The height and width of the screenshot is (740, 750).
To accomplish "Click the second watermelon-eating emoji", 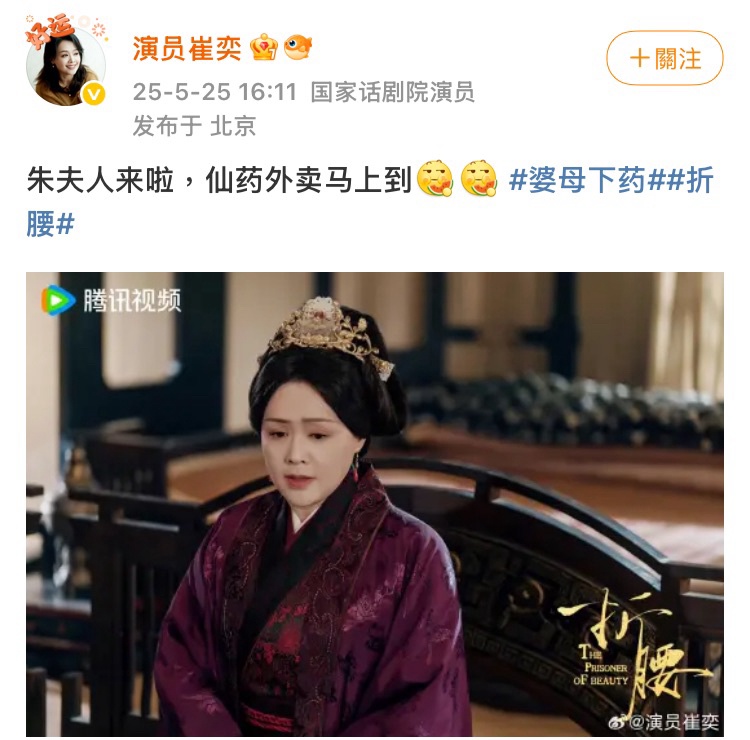I will [479, 178].
